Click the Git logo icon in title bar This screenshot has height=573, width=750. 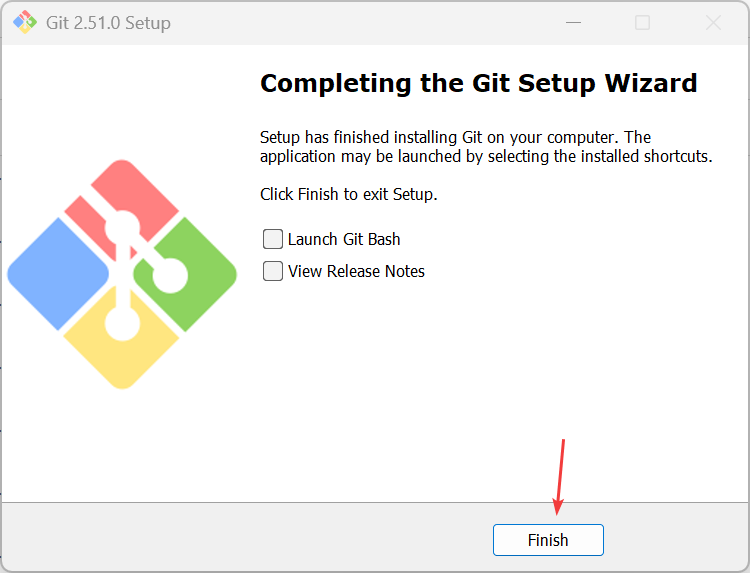coord(24,22)
